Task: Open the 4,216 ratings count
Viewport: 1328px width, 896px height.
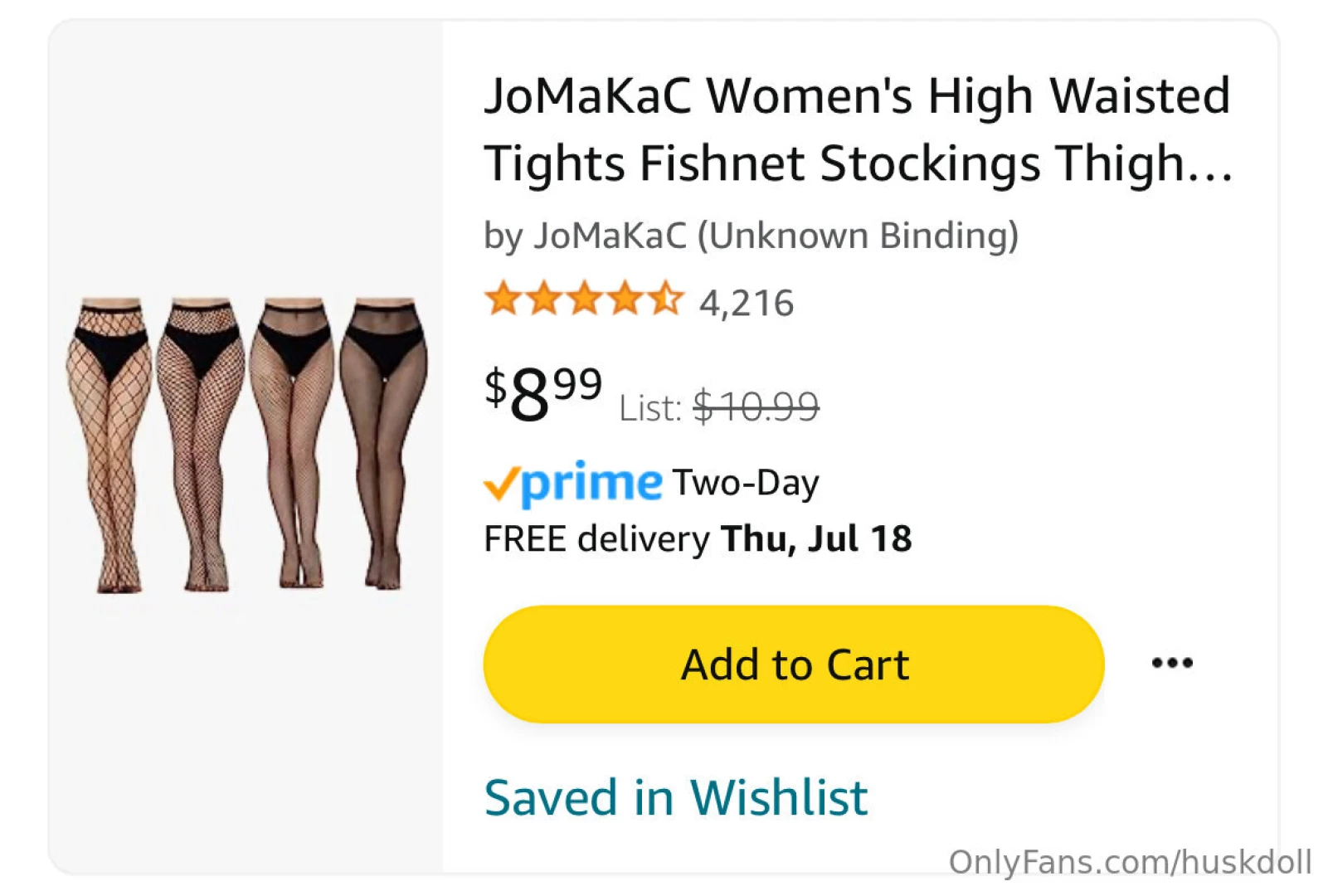Action: tap(747, 303)
